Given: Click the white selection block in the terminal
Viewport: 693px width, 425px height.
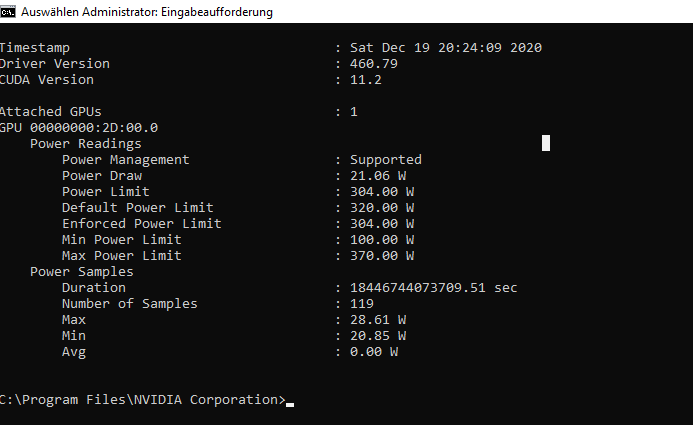Looking at the screenshot, I should pos(546,143).
